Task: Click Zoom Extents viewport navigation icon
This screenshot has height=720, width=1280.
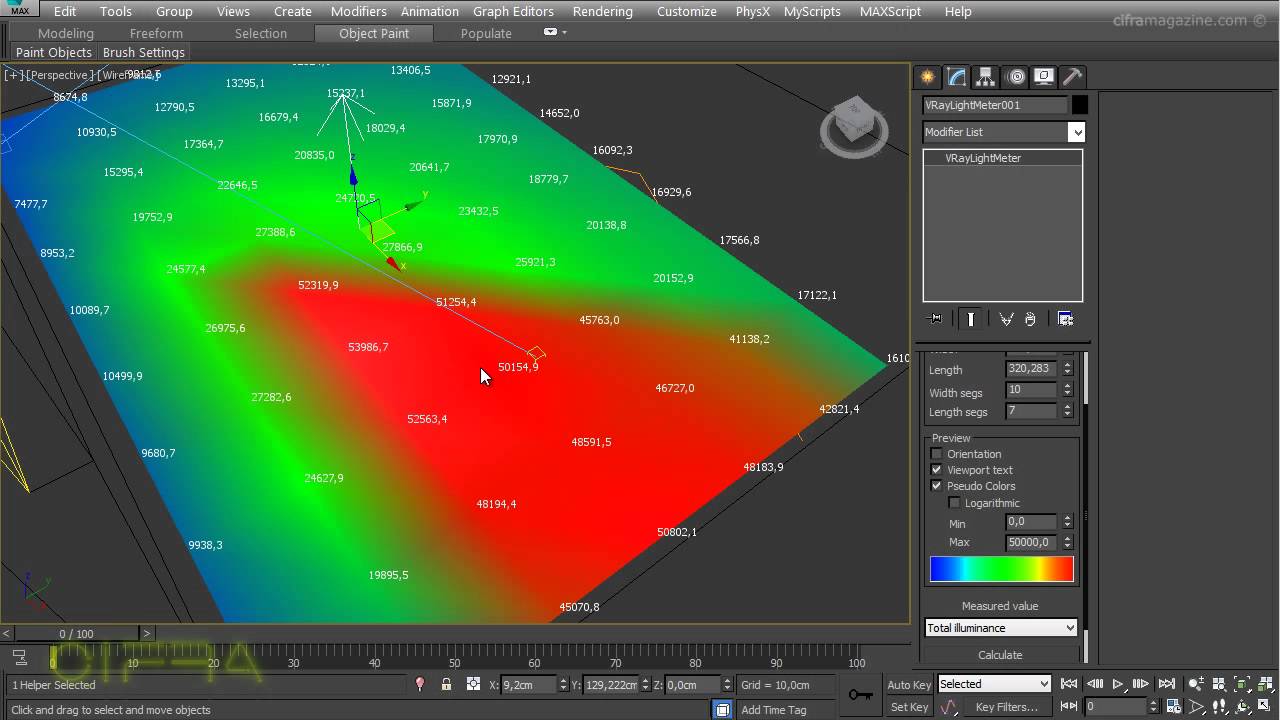Action: pyautogui.click(x=1242, y=684)
